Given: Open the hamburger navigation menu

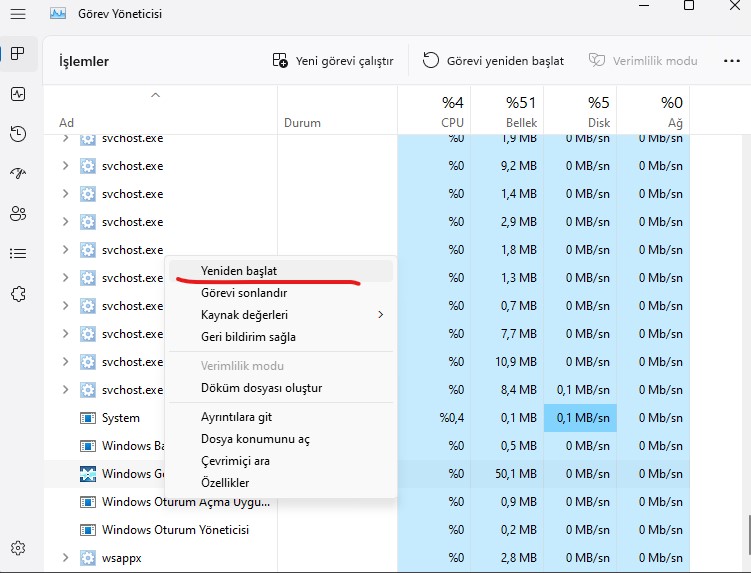Looking at the screenshot, I should click(18, 14).
